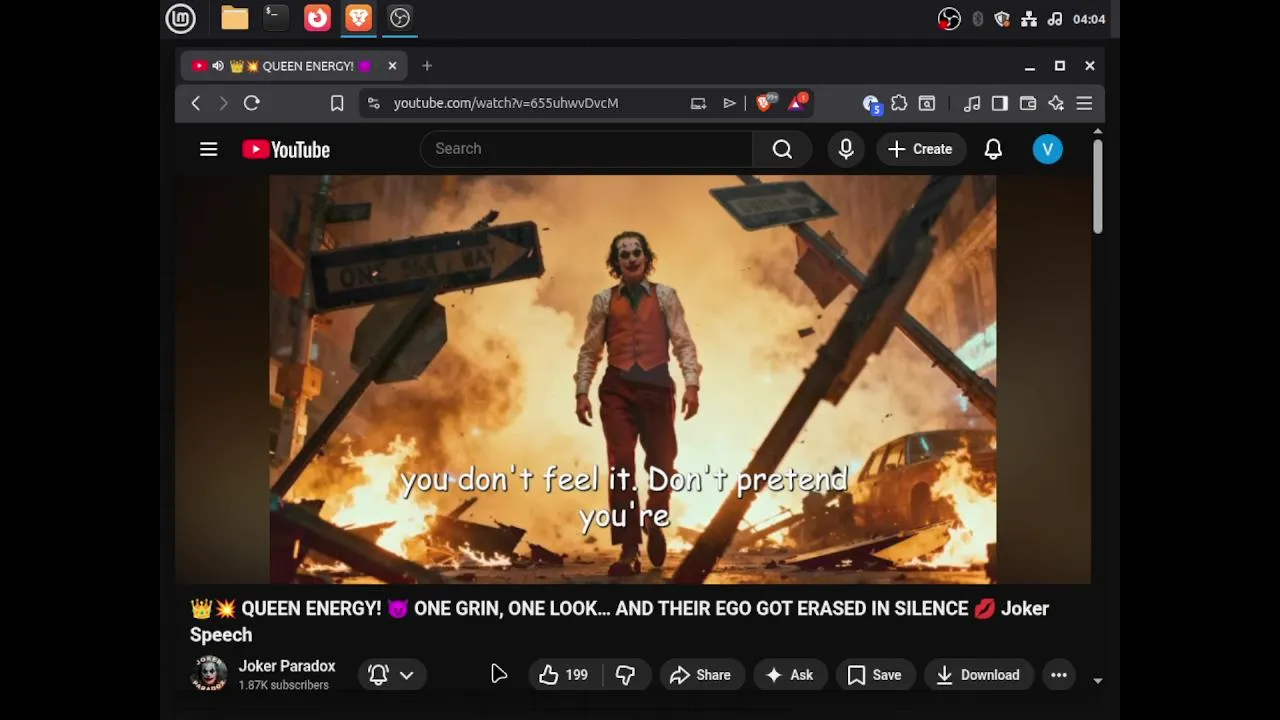This screenshot has height=720, width=1280.
Task: Expand notification options chevron beside bell
Action: click(407, 675)
